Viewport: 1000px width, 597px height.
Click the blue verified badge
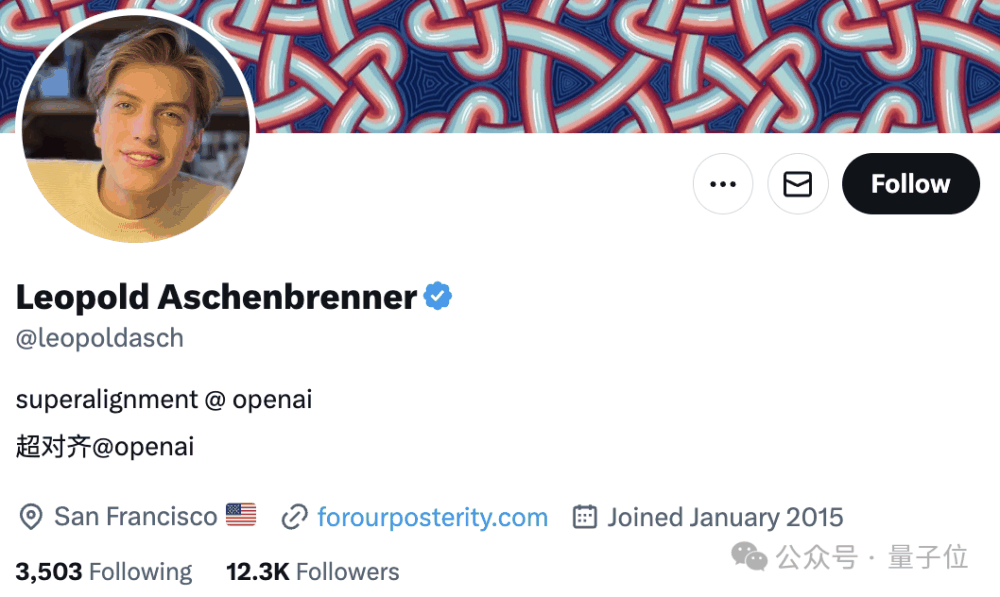437,296
